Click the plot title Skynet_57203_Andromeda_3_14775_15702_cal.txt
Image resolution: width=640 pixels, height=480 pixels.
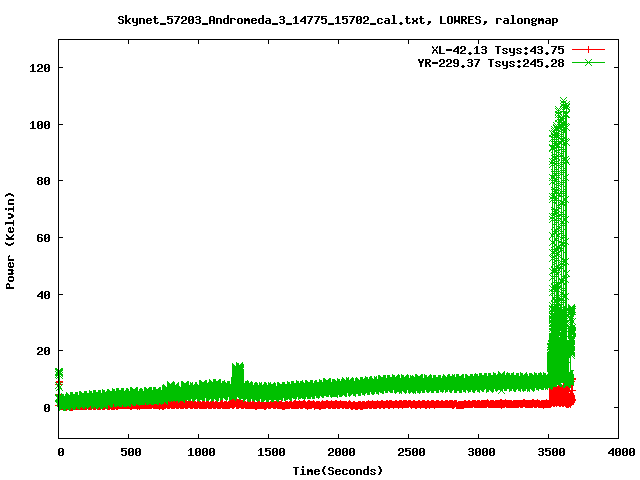pos(338,20)
